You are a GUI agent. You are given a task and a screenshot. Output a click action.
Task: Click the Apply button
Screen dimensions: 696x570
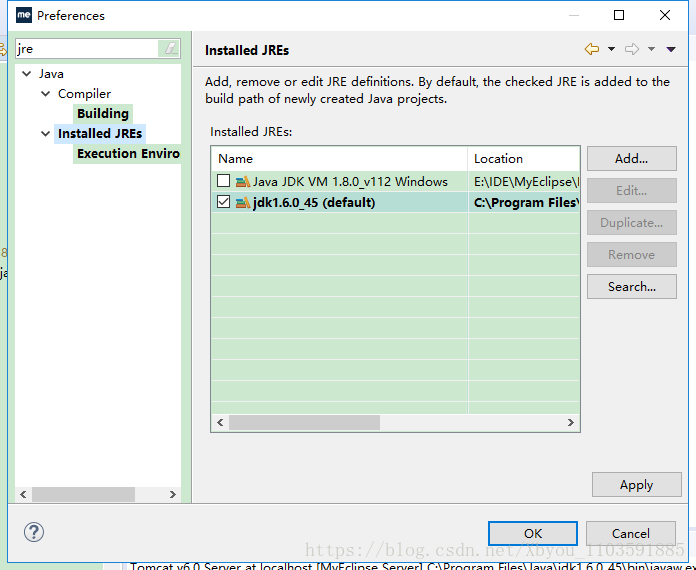[637, 484]
